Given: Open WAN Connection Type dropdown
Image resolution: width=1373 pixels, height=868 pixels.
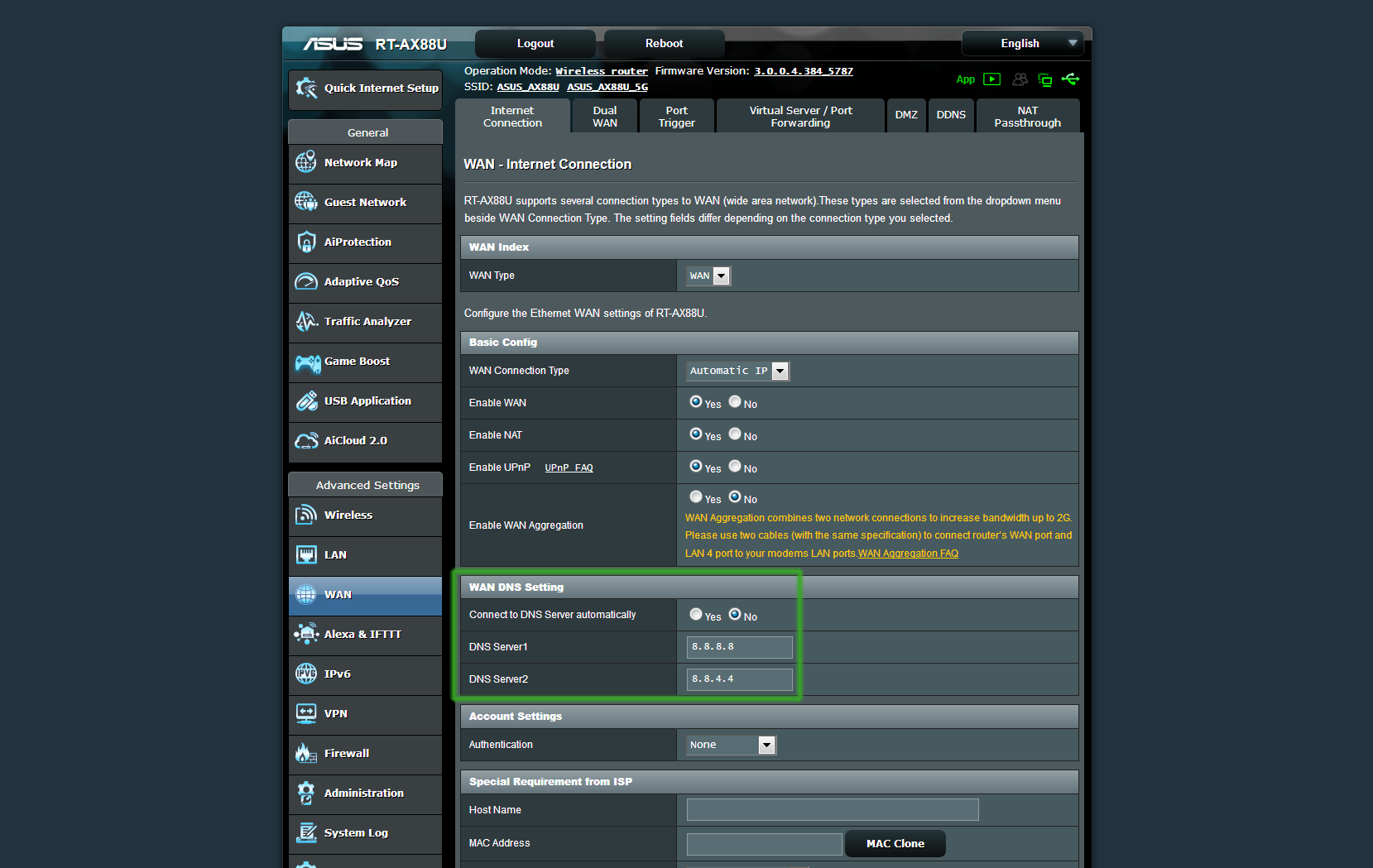Looking at the screenshot, I should coord(738,371).
